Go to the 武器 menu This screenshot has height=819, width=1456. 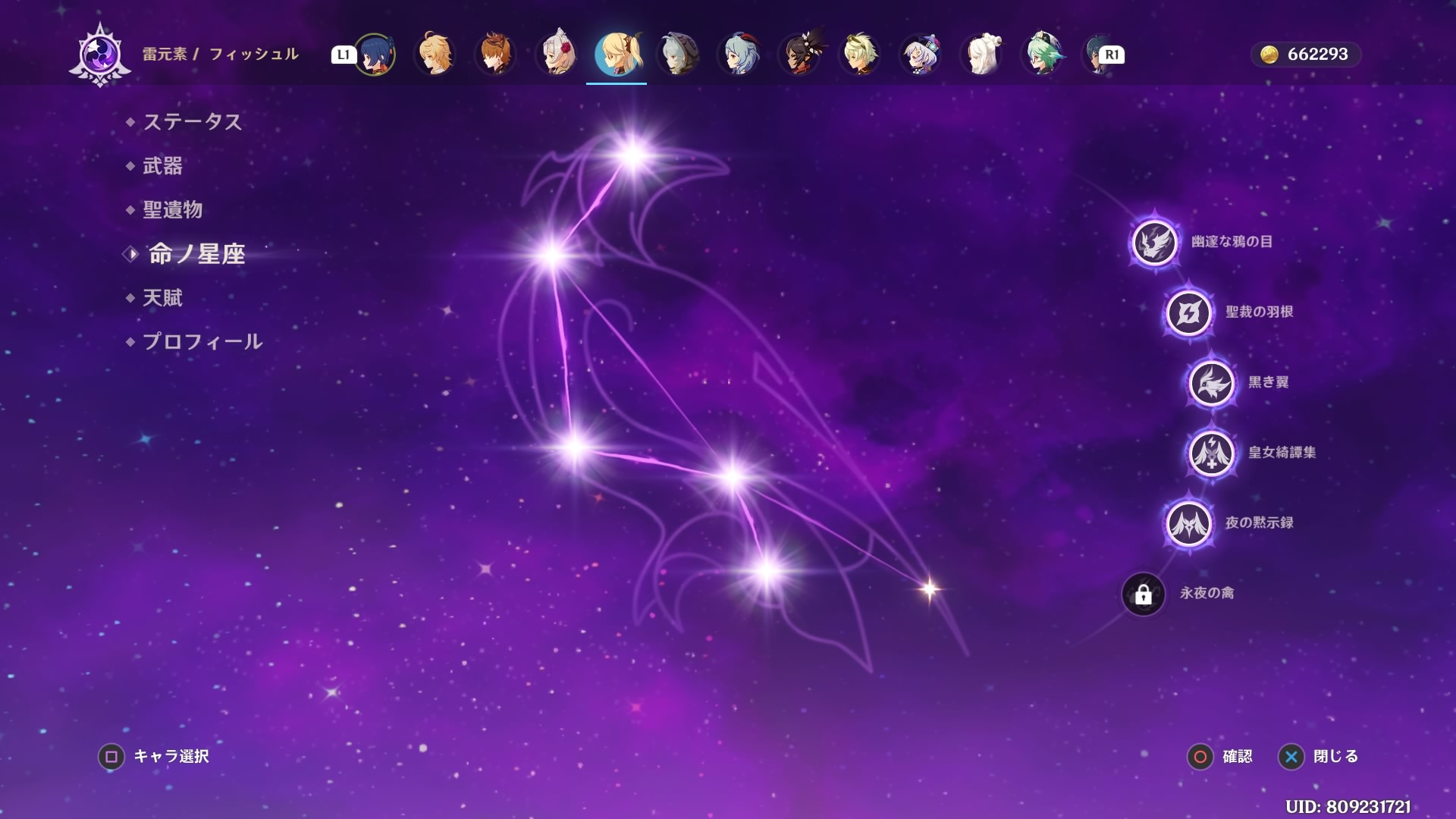pos(162,166)
